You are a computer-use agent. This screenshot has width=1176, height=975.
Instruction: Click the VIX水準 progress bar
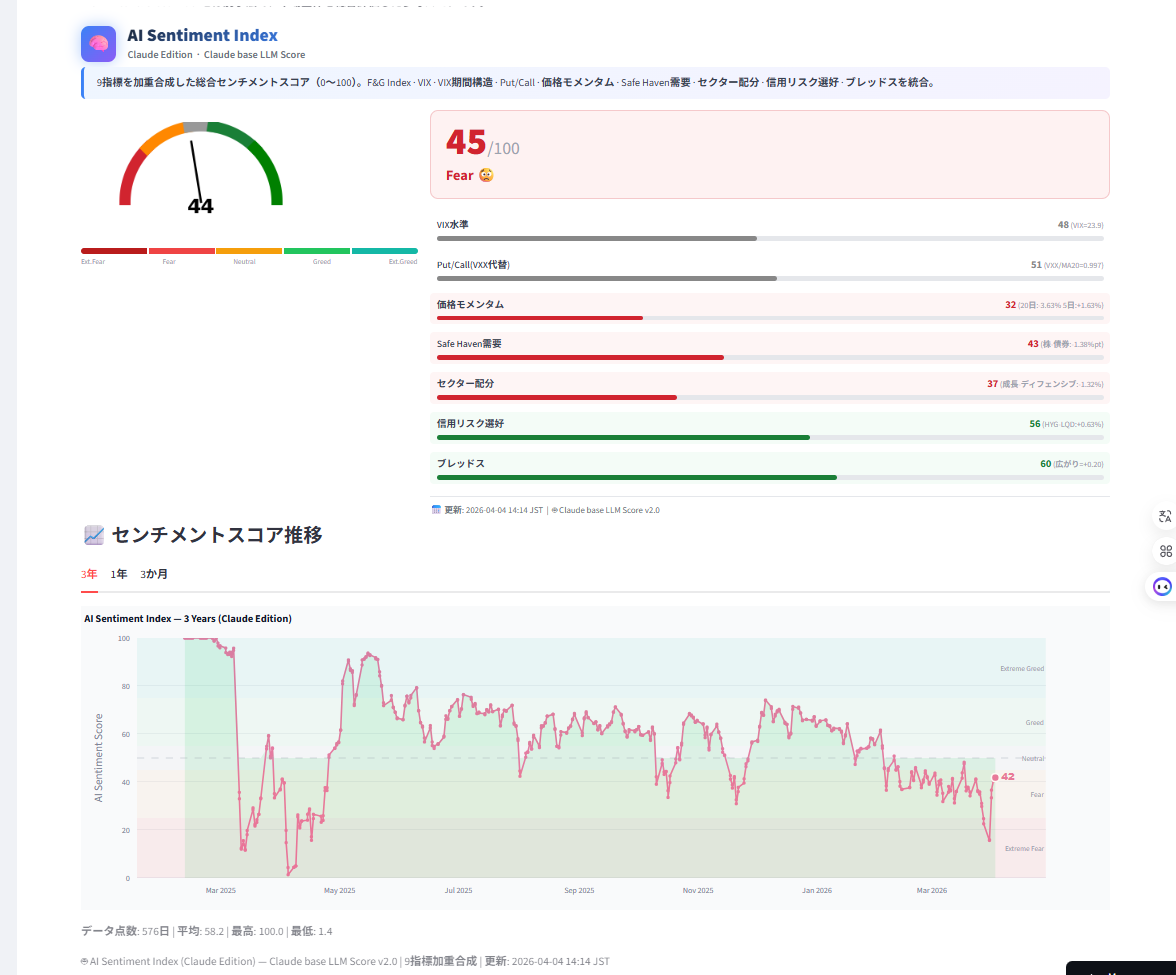pos(770,238)
